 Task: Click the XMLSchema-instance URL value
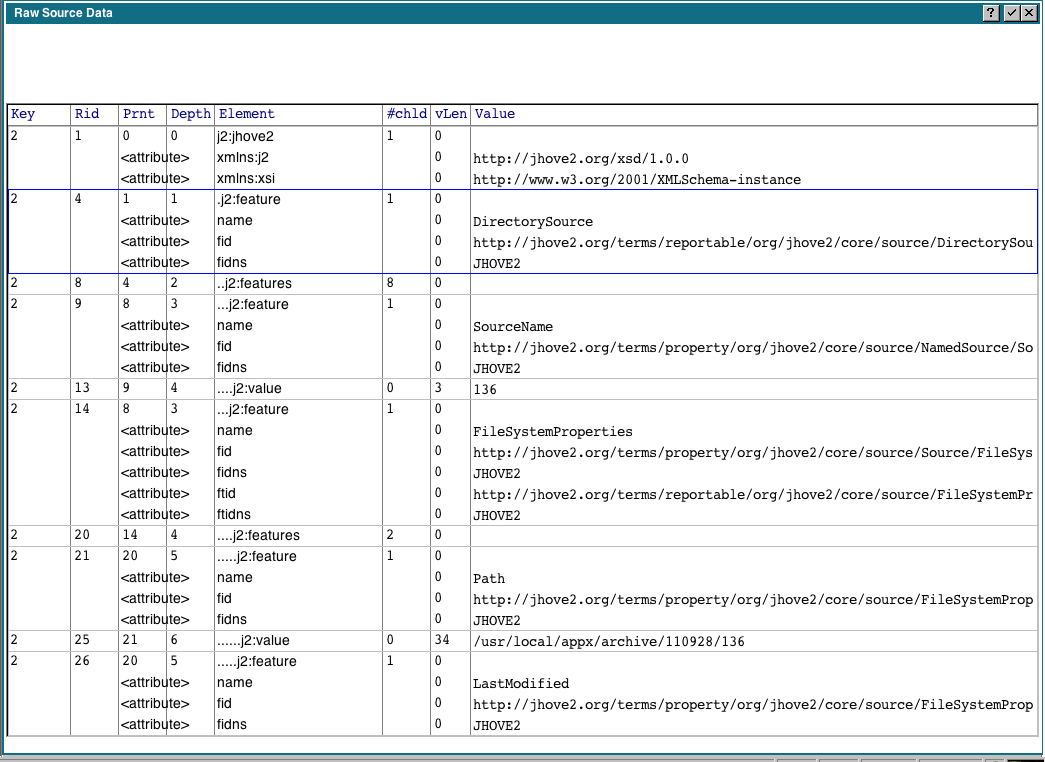click(x=637, y=179)
